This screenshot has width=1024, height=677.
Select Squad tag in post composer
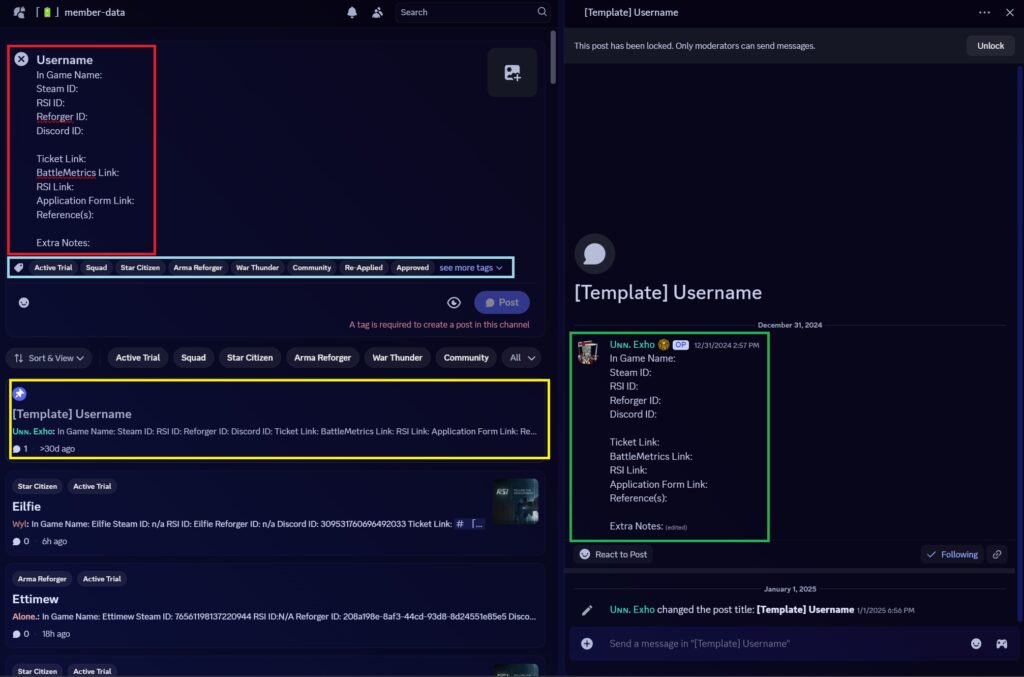[96, 268]
